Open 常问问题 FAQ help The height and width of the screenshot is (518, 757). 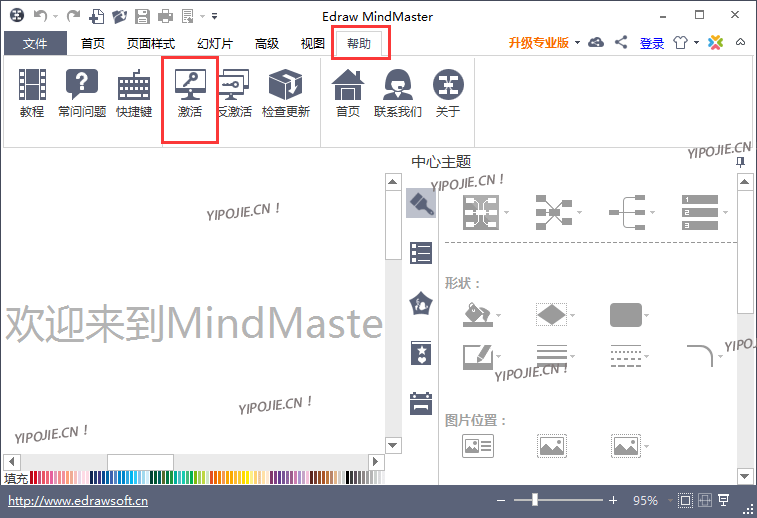(82, 93)
